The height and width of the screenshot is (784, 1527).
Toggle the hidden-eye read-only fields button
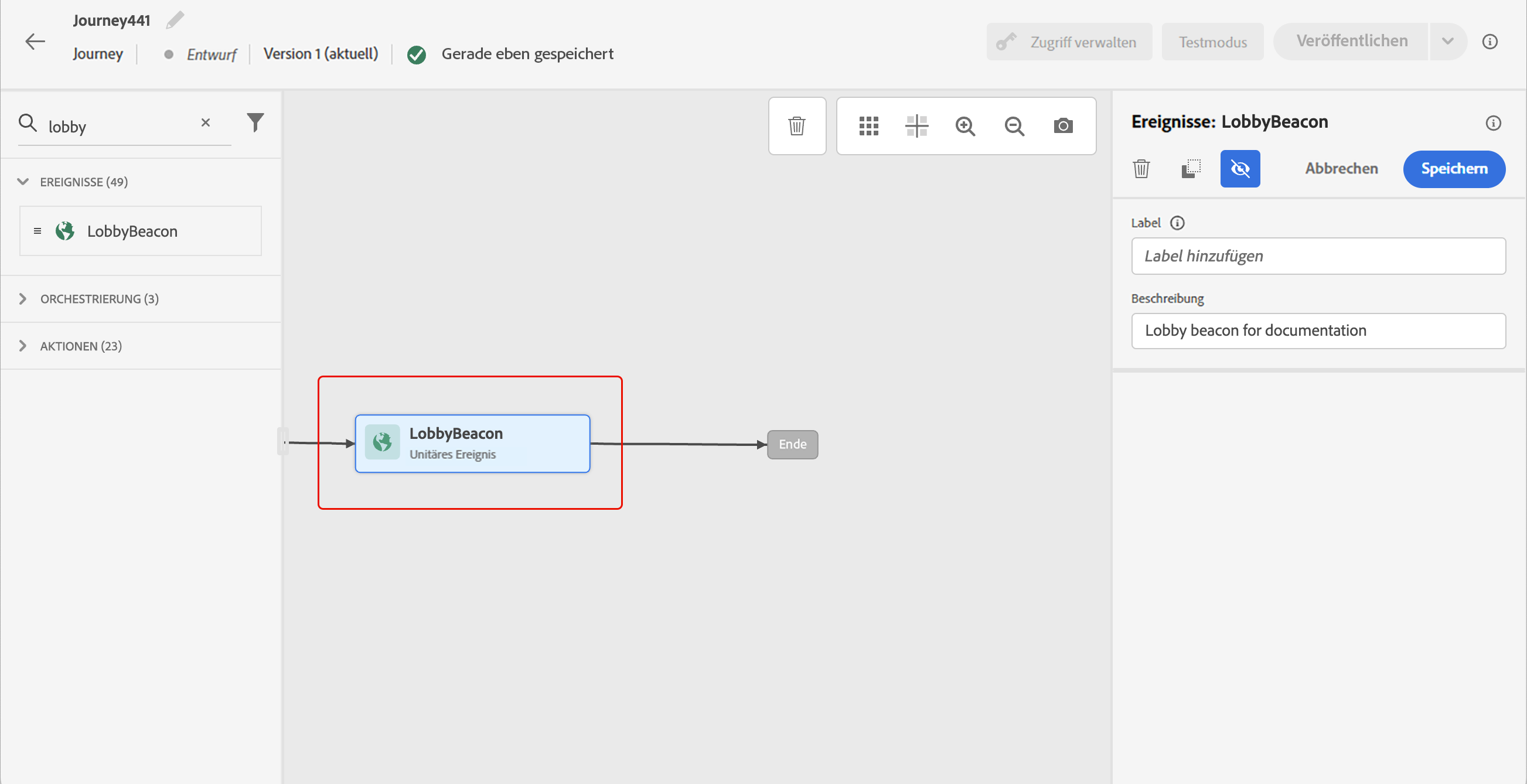tap(1239, 169)
